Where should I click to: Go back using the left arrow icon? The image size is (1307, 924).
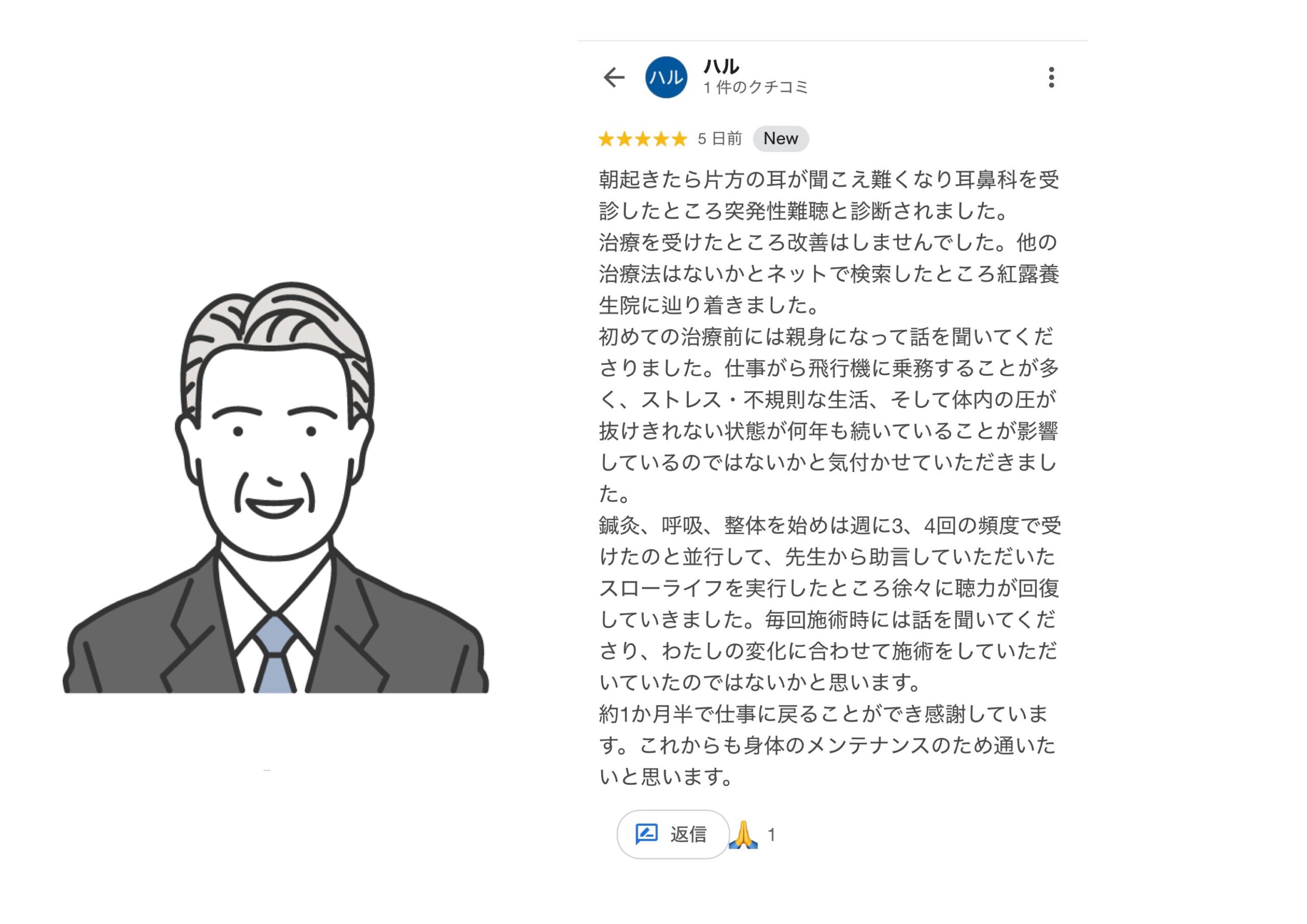[614, 78]
